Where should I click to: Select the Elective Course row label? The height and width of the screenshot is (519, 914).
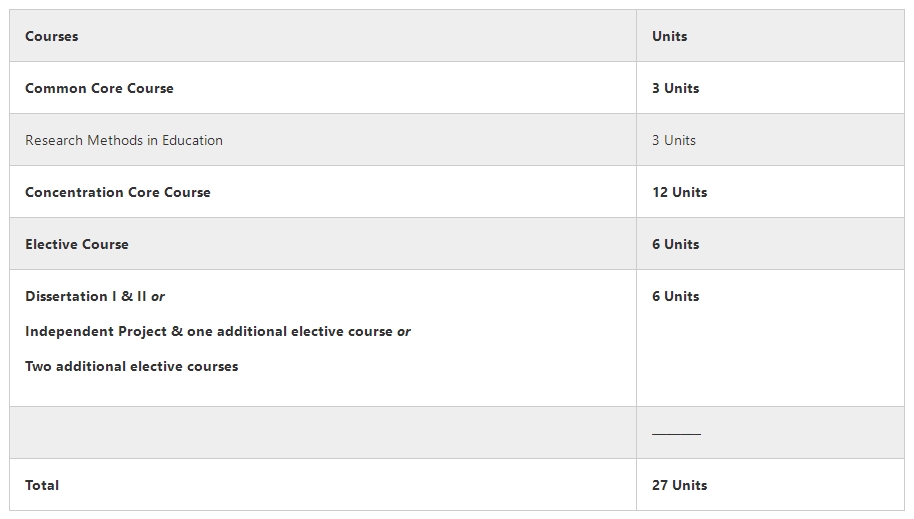click(77, 244)
